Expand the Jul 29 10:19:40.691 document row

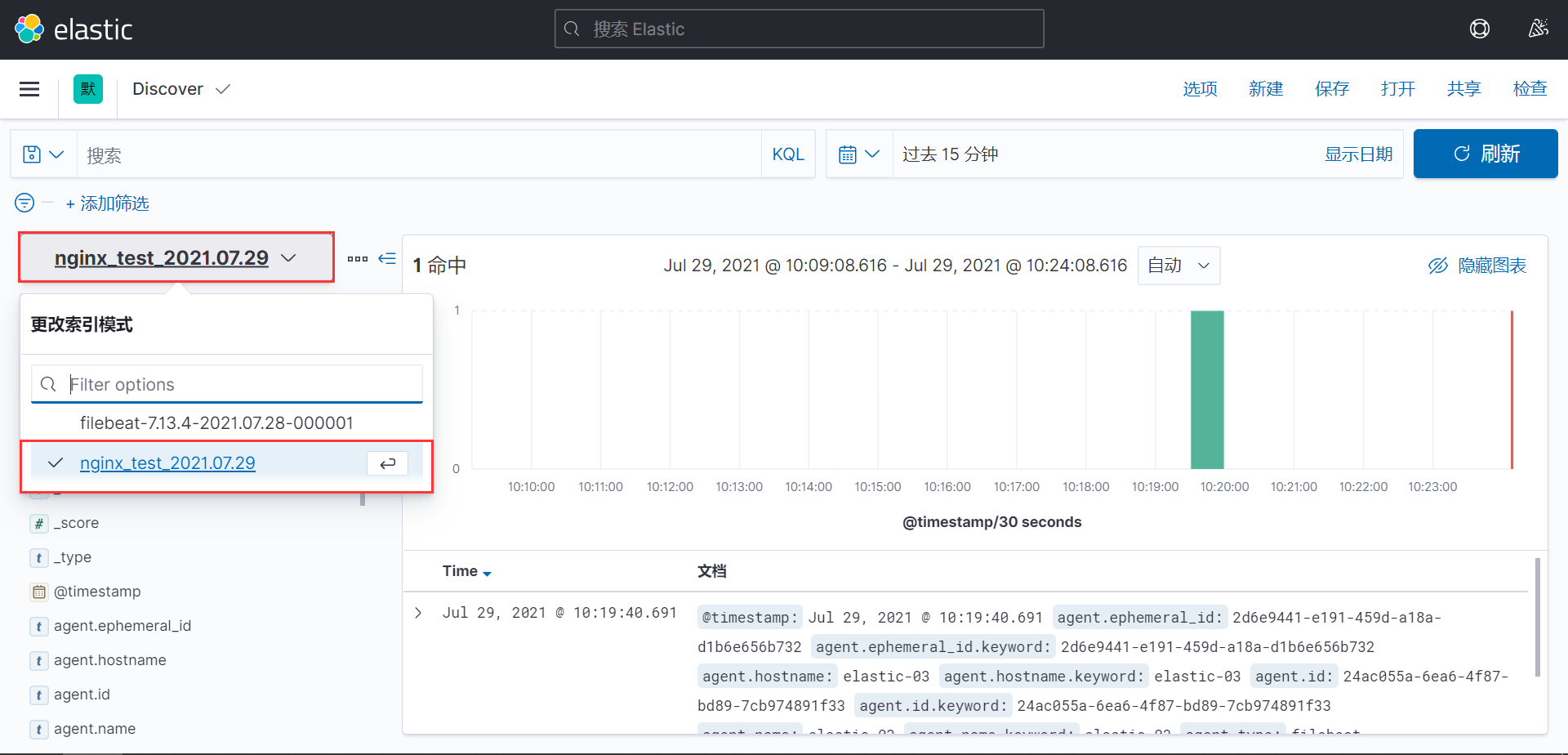pos(418,613)
